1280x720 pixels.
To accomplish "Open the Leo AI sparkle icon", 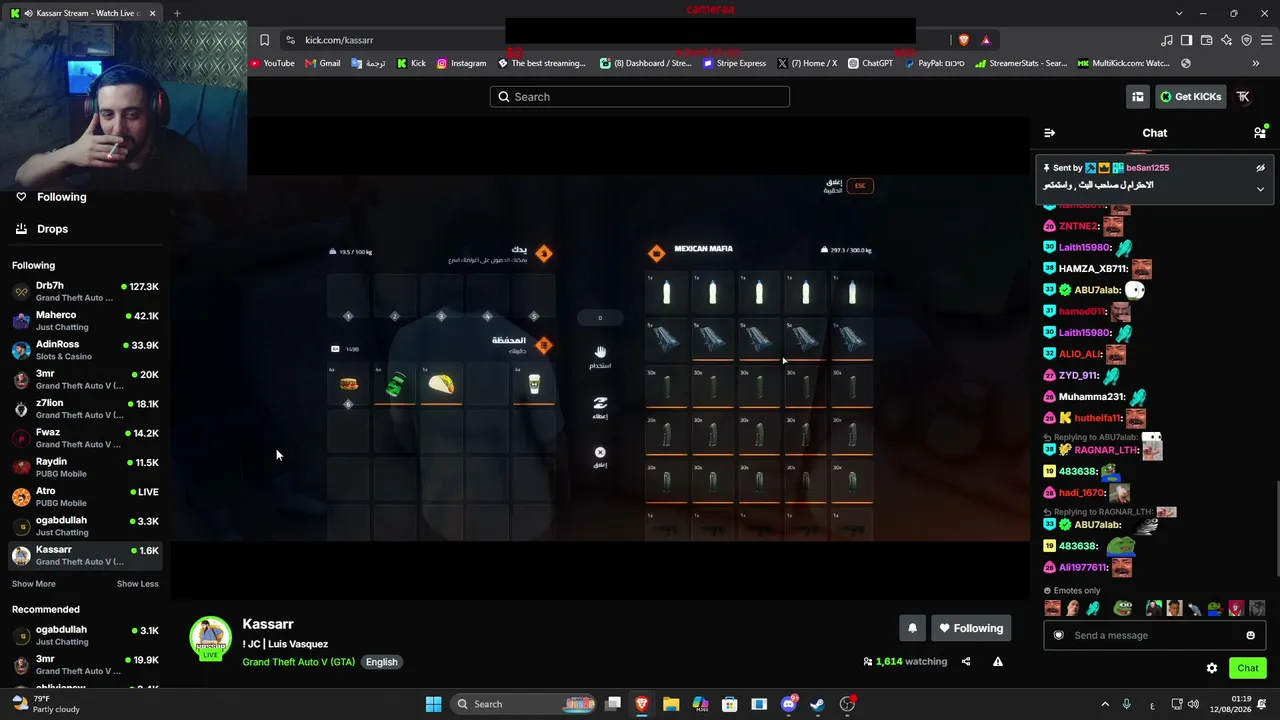I will pos(1226,40).
